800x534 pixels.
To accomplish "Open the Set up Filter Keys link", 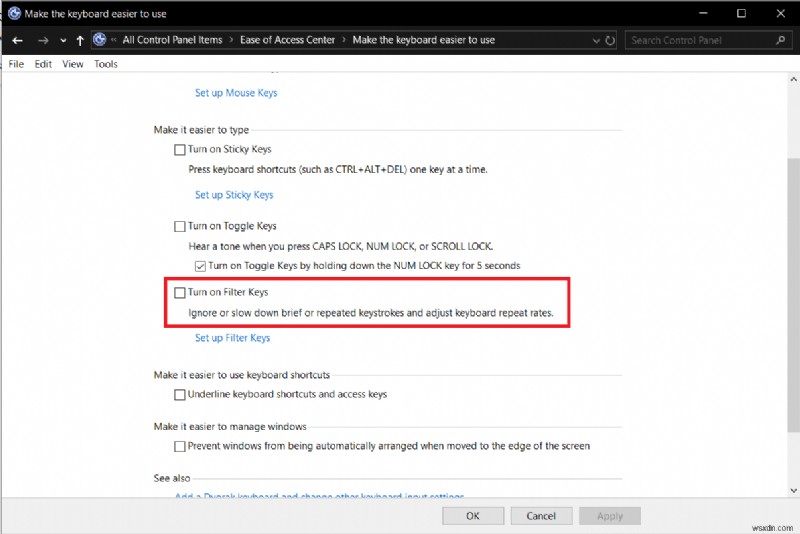I will pyautogui.click(x=233, y=338).
